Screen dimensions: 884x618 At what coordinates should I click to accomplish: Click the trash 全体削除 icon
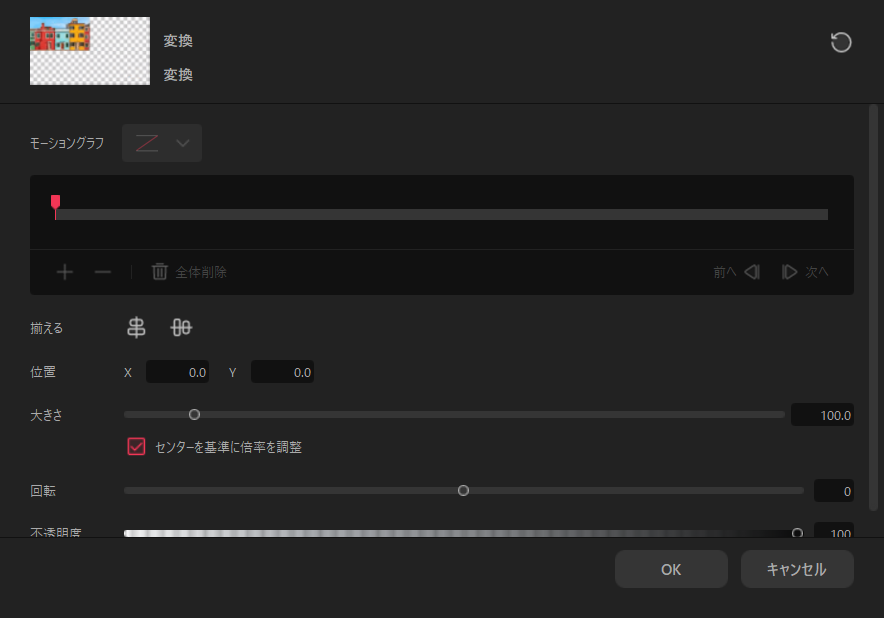(160, 272)
